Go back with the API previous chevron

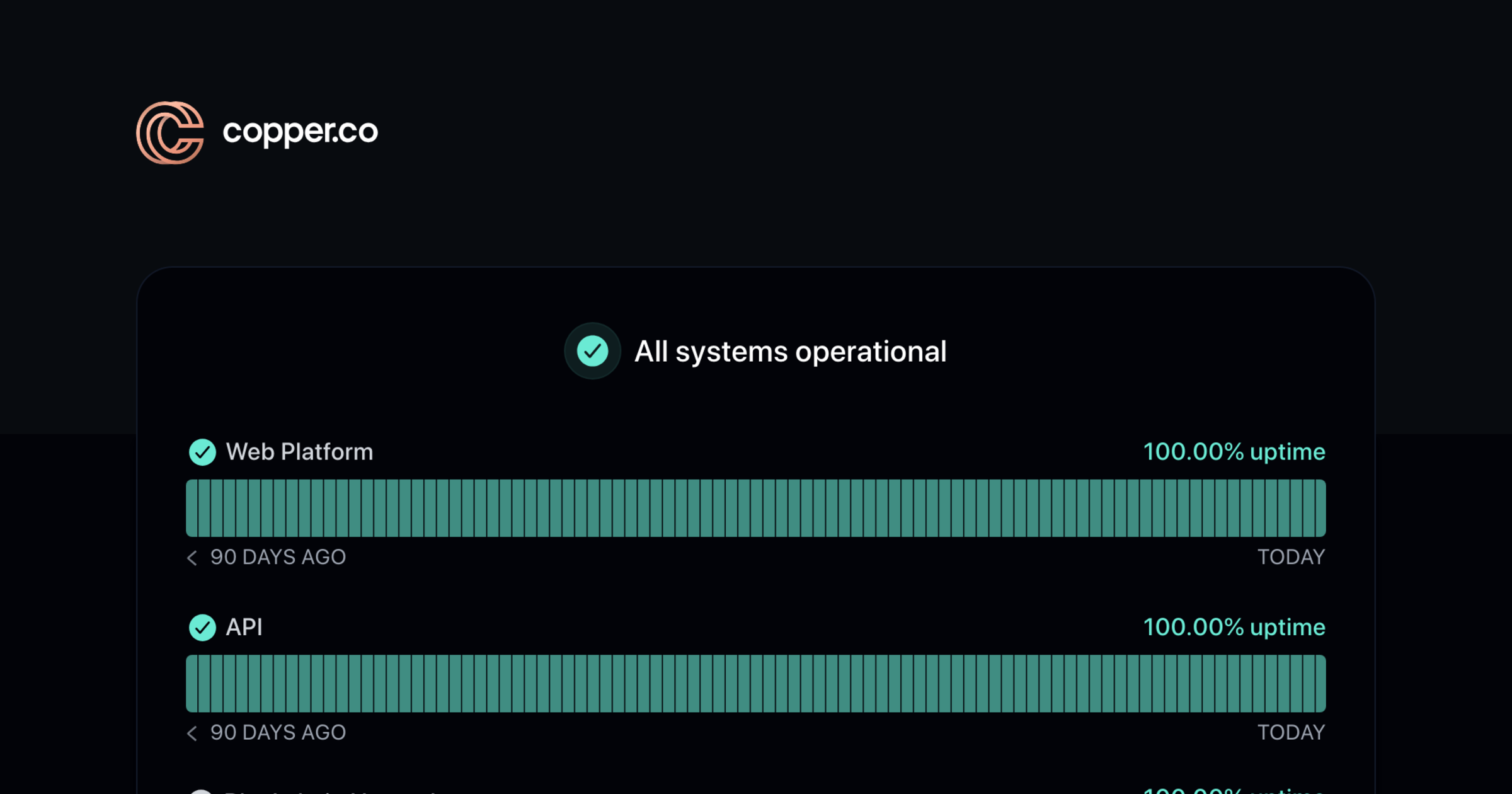click(192, 733)
